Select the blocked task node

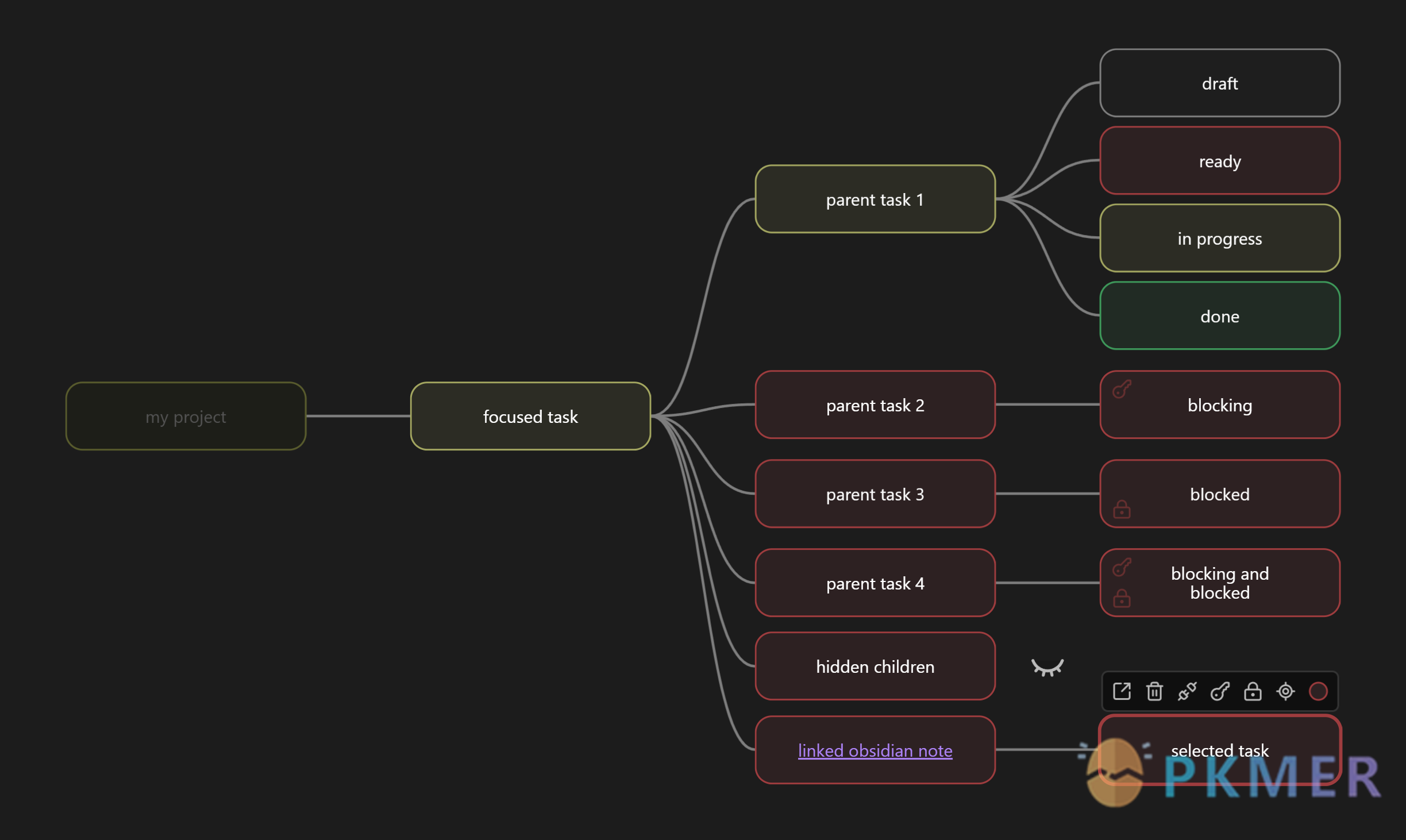(1220, 494)
